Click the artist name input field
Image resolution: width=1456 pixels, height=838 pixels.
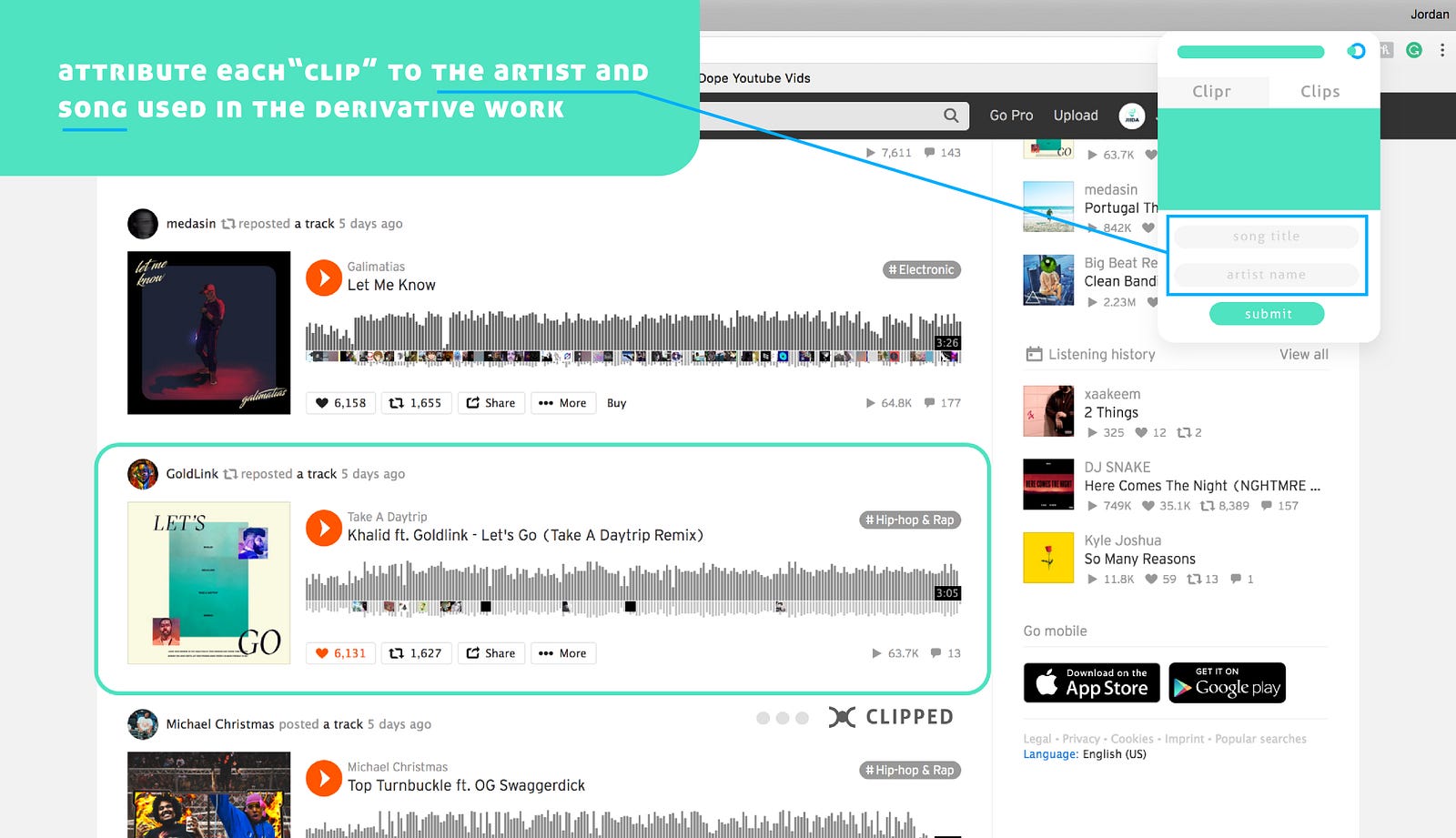(x=1266, y=275)
